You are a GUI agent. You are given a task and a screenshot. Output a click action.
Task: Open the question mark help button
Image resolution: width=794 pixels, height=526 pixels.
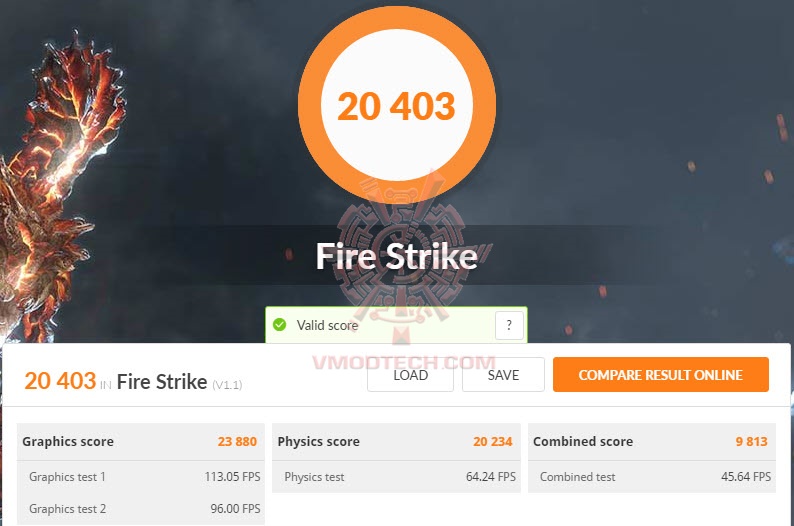click(x=509, y=325)
